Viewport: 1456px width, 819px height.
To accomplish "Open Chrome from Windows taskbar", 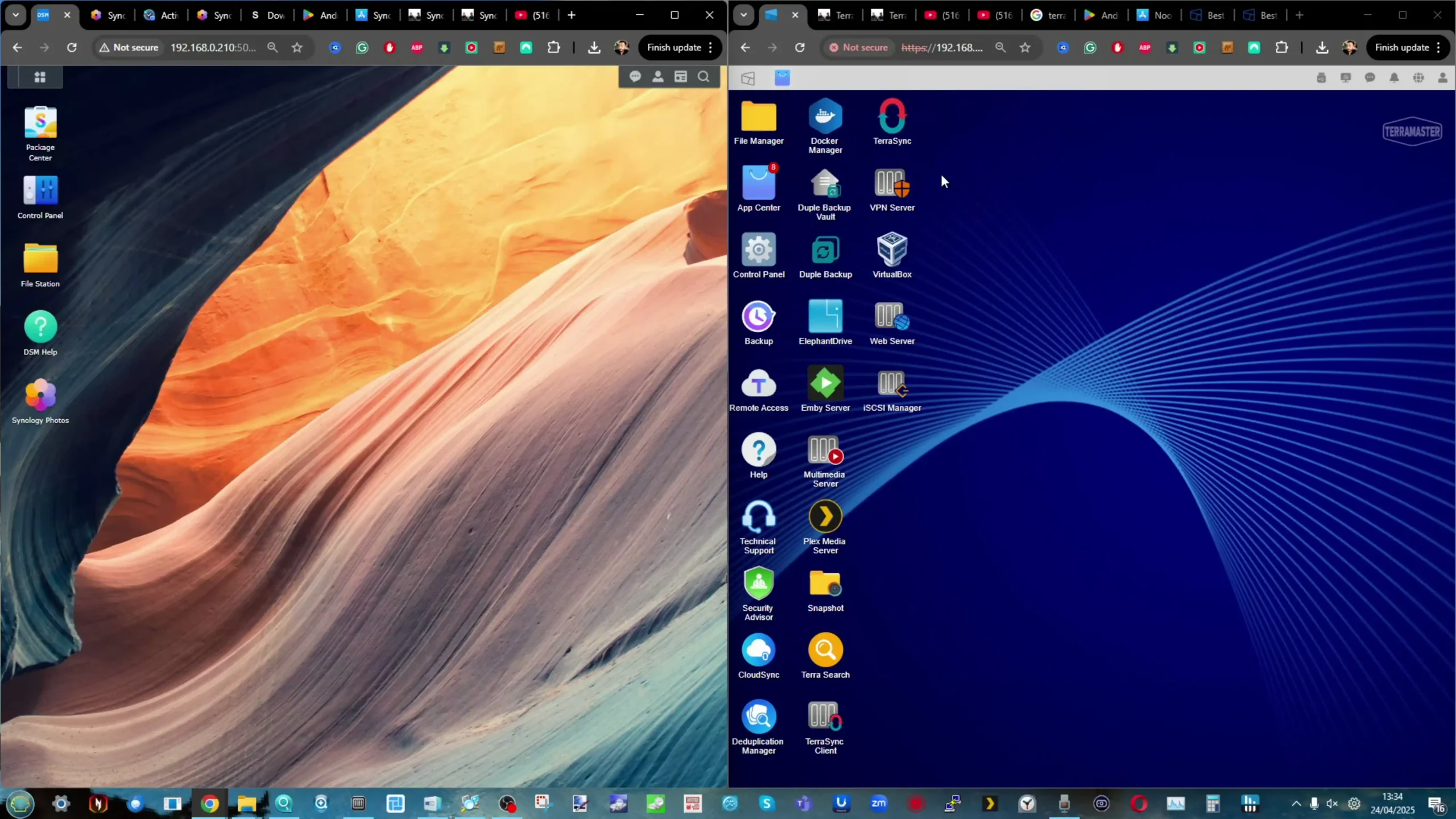I will click(x=209, y=804).
